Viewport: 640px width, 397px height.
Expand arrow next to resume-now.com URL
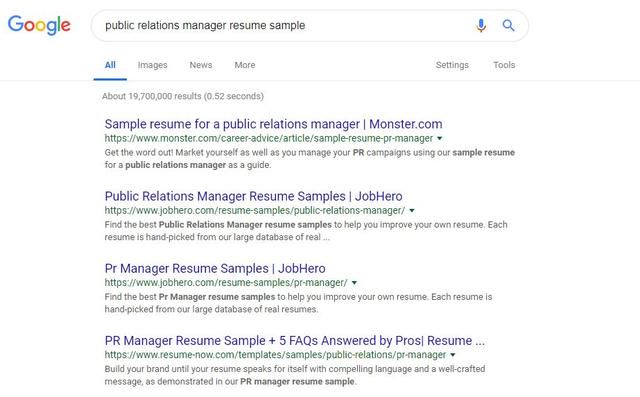[x=453, y=355]
